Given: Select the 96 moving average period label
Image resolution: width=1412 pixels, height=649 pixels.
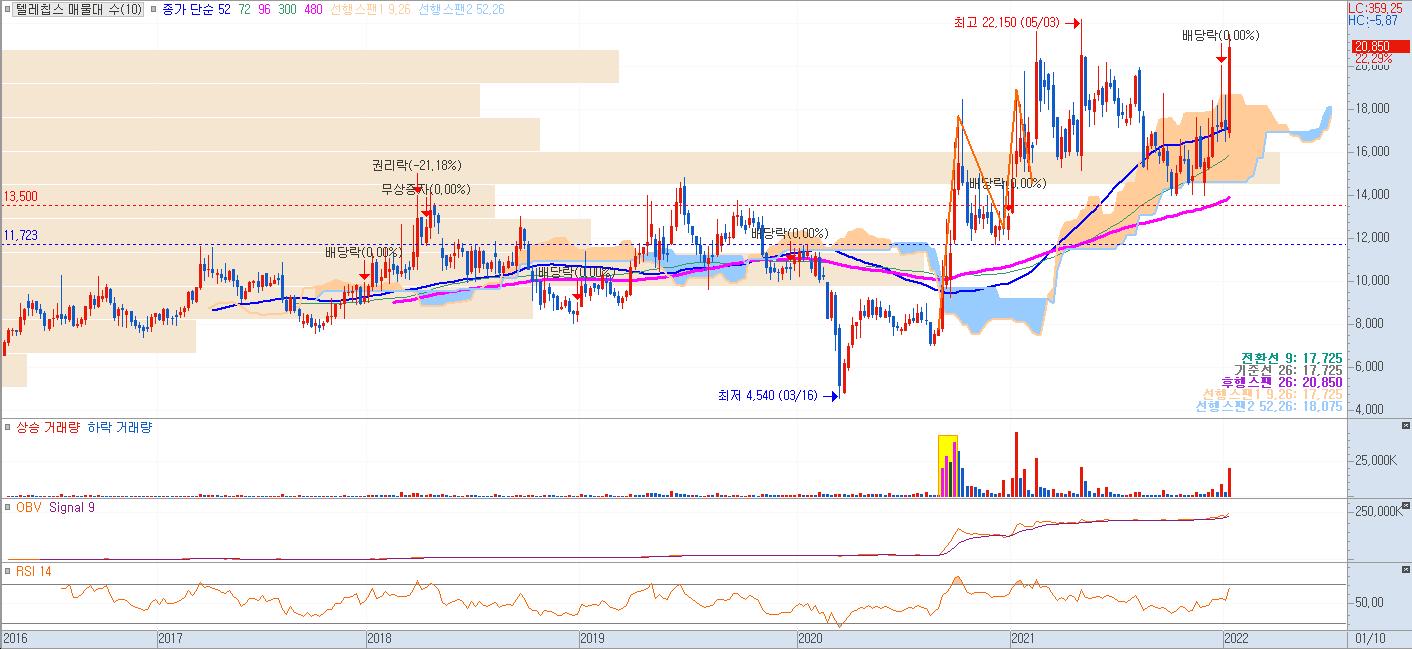Looking at the screenshot, I should click(x=265, y=9).
